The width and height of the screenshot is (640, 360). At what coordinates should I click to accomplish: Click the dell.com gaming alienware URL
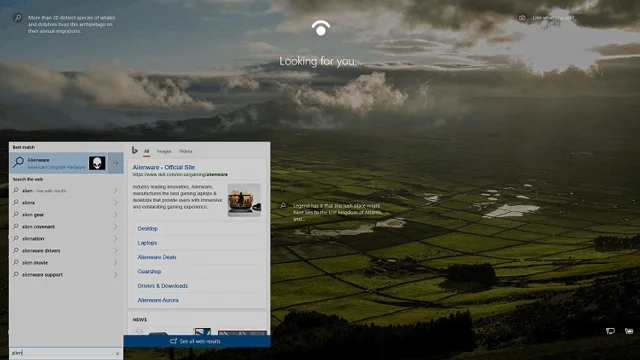[x=180, y=174]
